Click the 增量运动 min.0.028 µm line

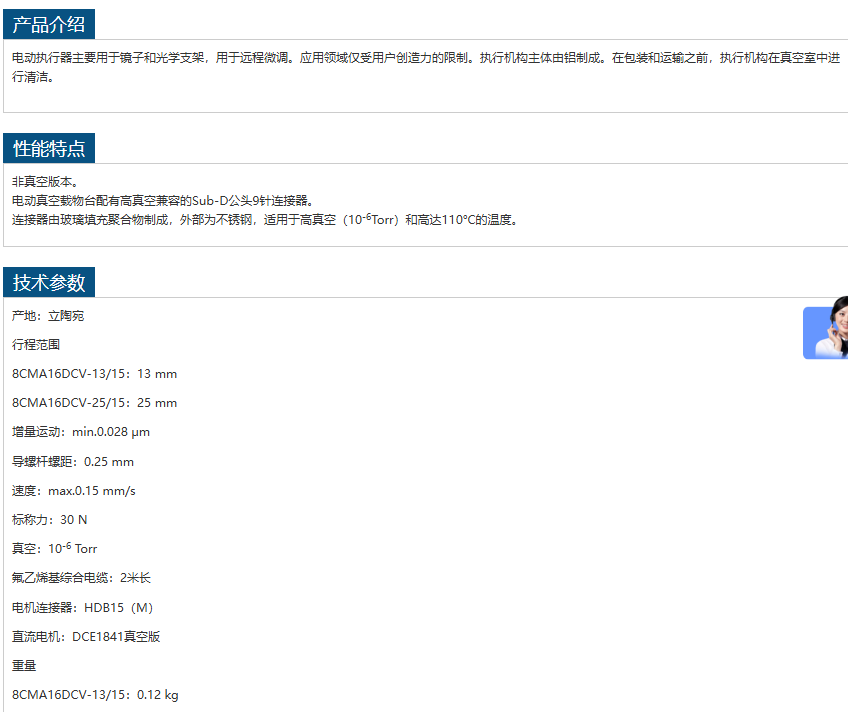click(x=81, y=432)
